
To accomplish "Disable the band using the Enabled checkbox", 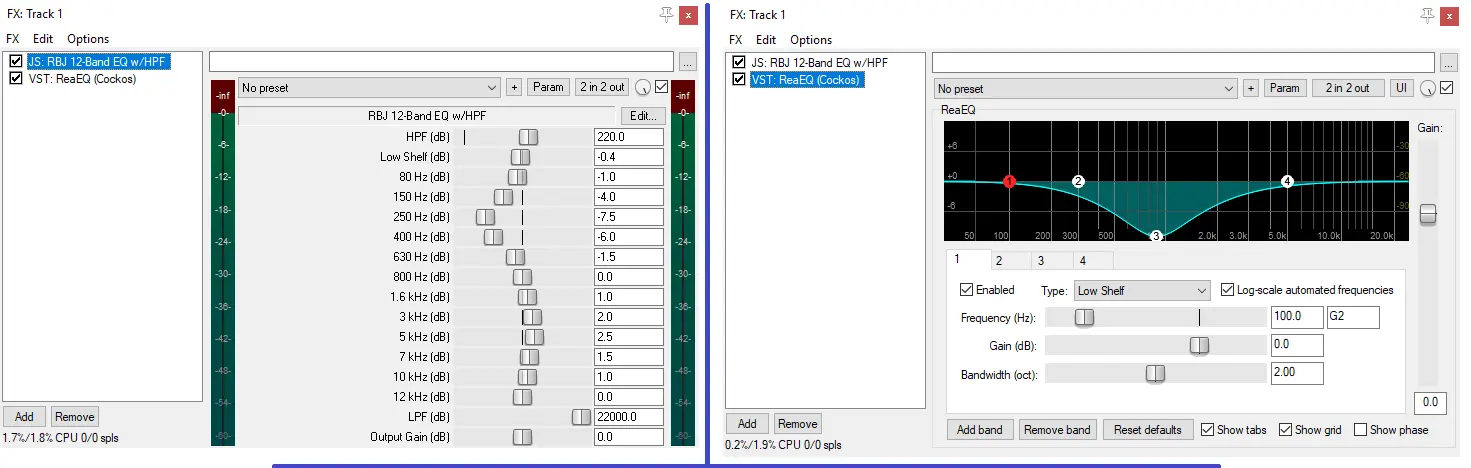I will [x=967, y=290].
